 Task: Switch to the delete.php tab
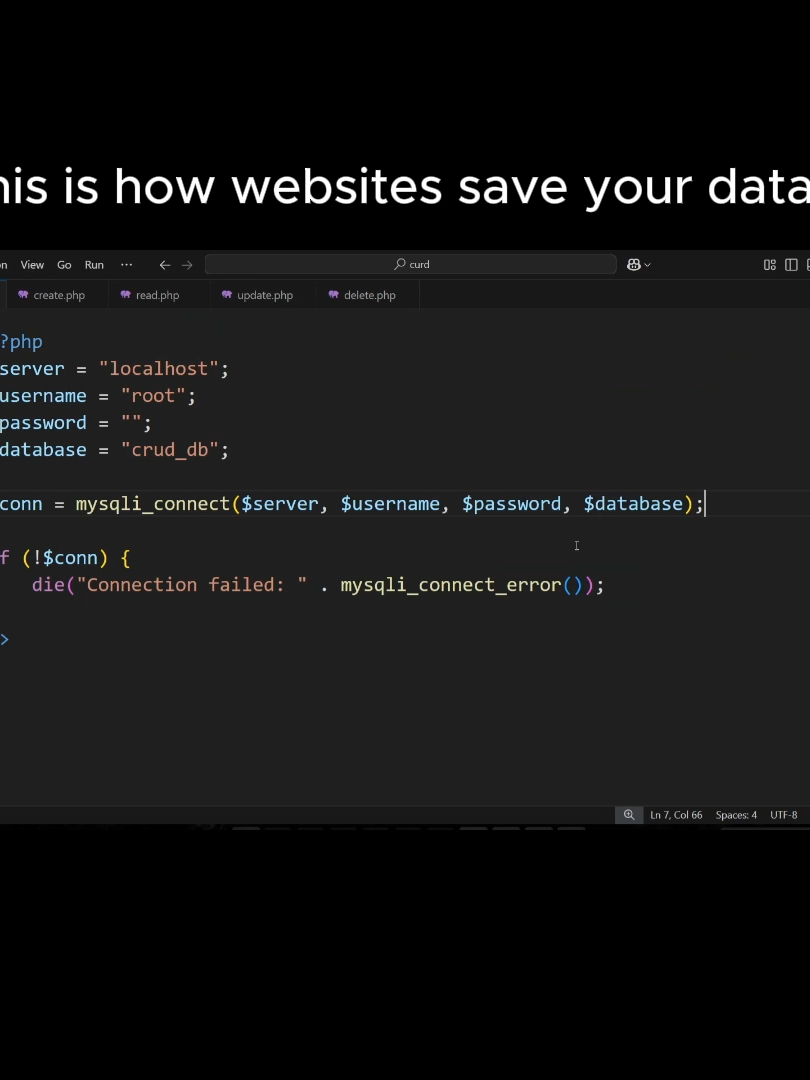click(362, 295)
